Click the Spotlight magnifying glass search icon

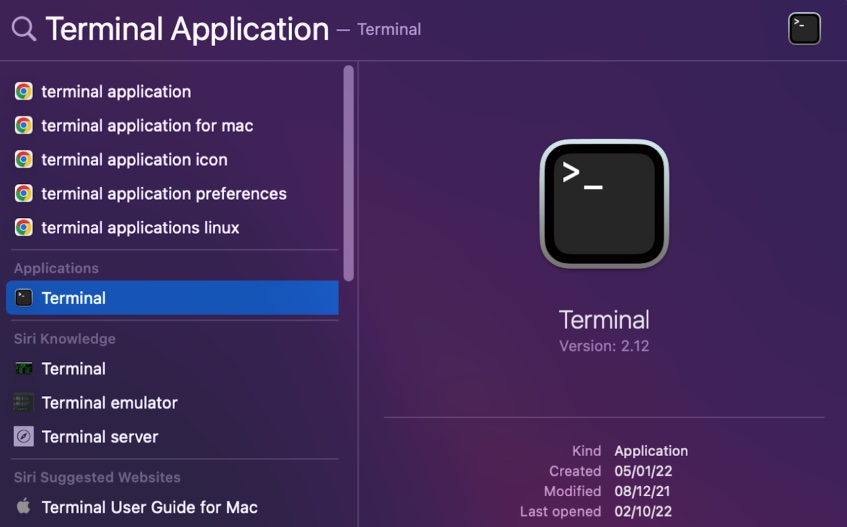click(24, 29)
